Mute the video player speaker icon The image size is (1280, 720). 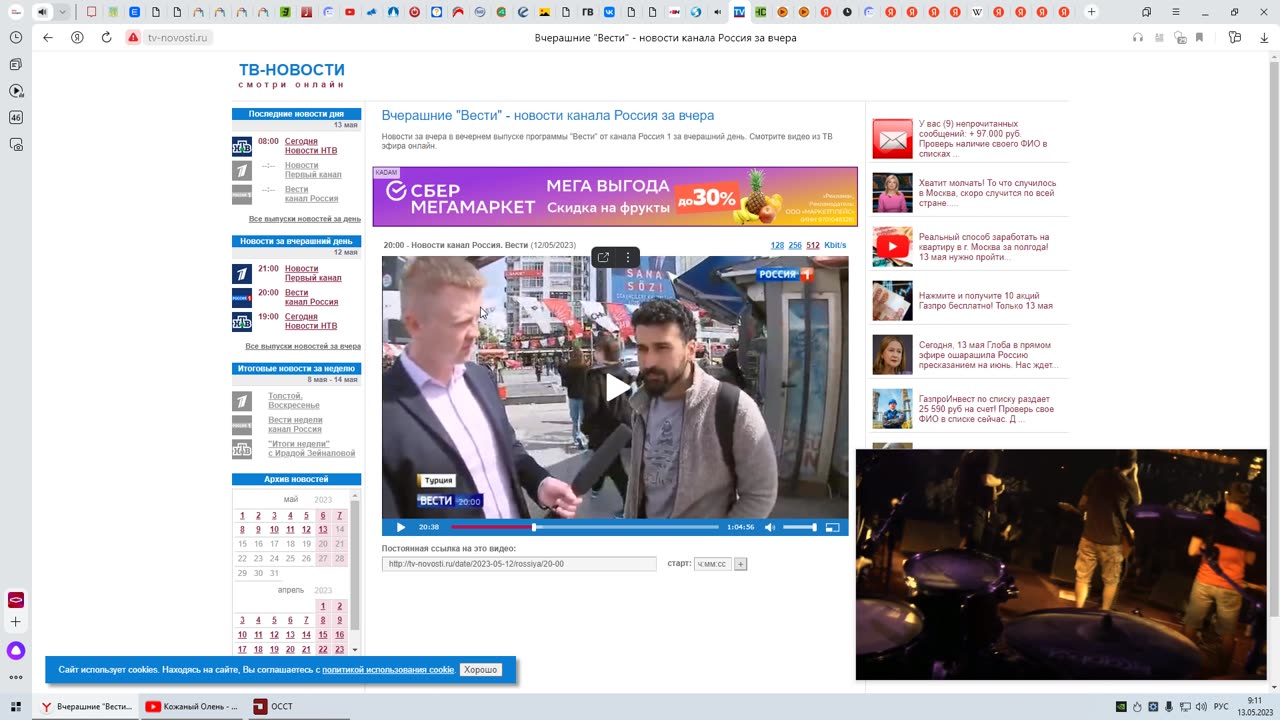pos(770,527)
